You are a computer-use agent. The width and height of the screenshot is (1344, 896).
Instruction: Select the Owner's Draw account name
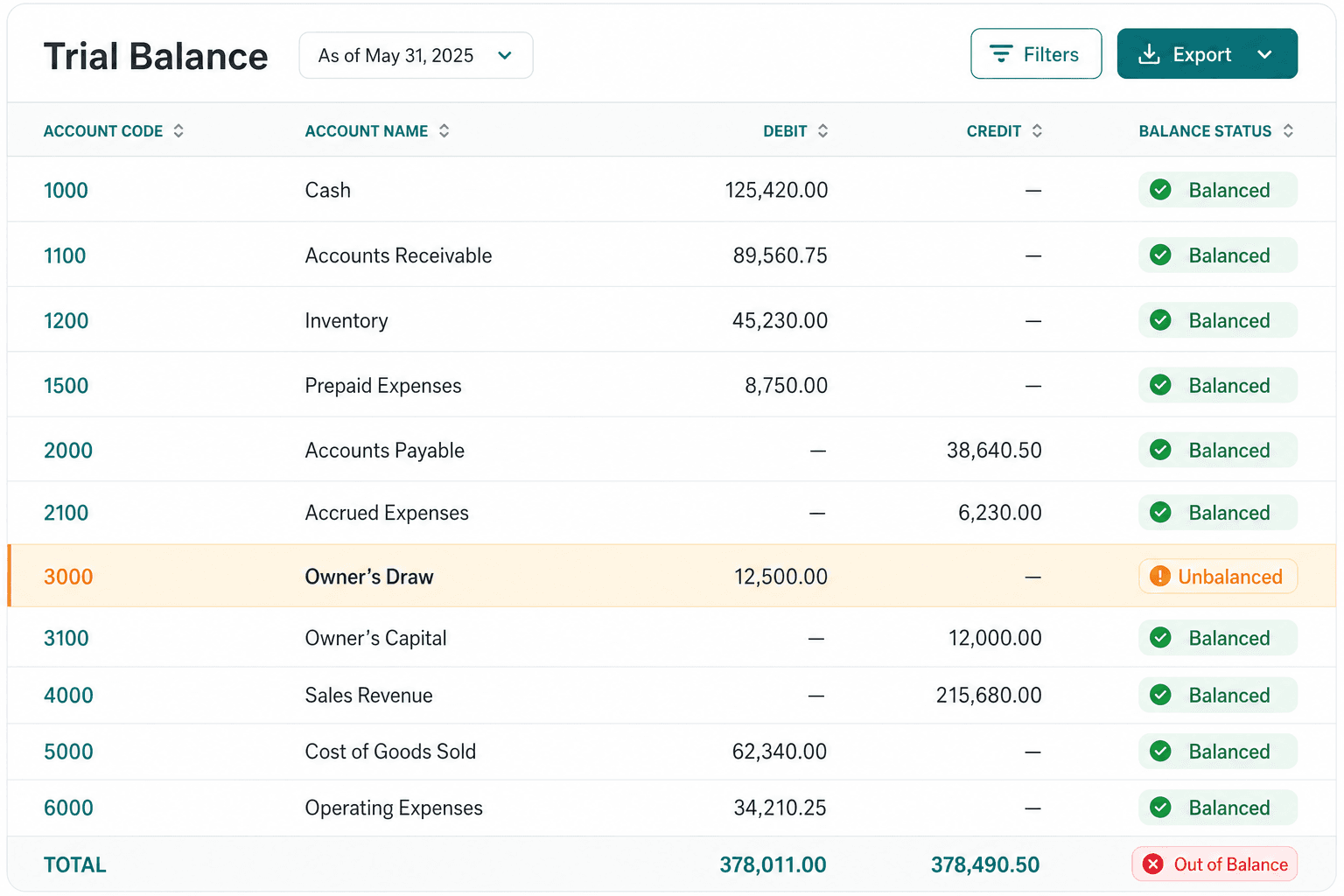pyautogui.click(x=369, y=577)
